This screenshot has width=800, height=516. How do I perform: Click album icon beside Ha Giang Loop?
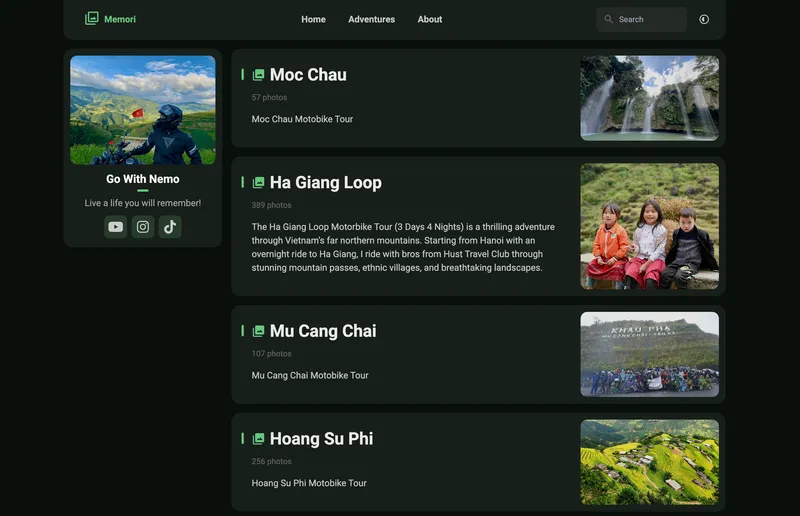tap(259, 183)
